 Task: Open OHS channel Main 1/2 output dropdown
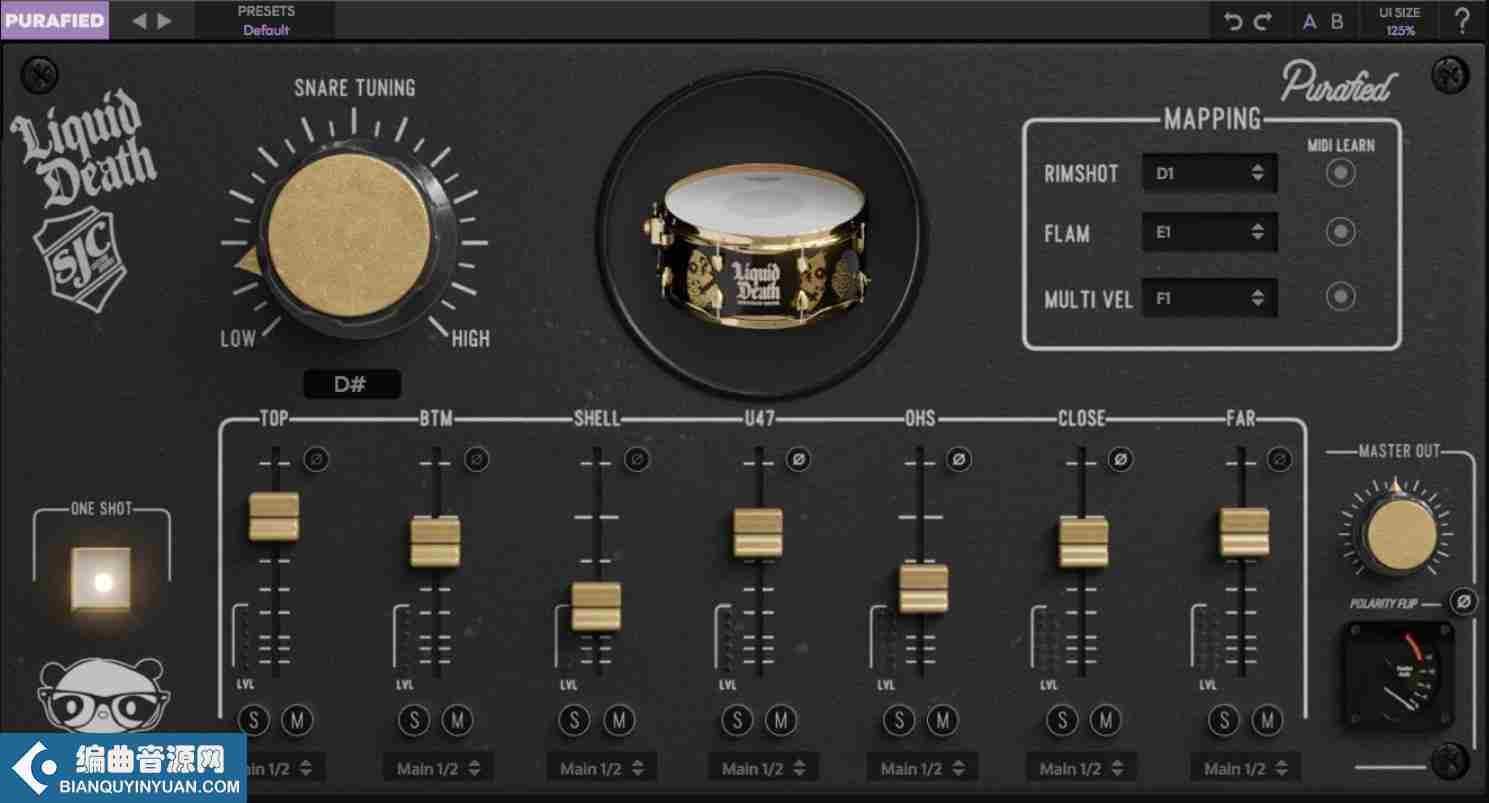coord(922,768)
